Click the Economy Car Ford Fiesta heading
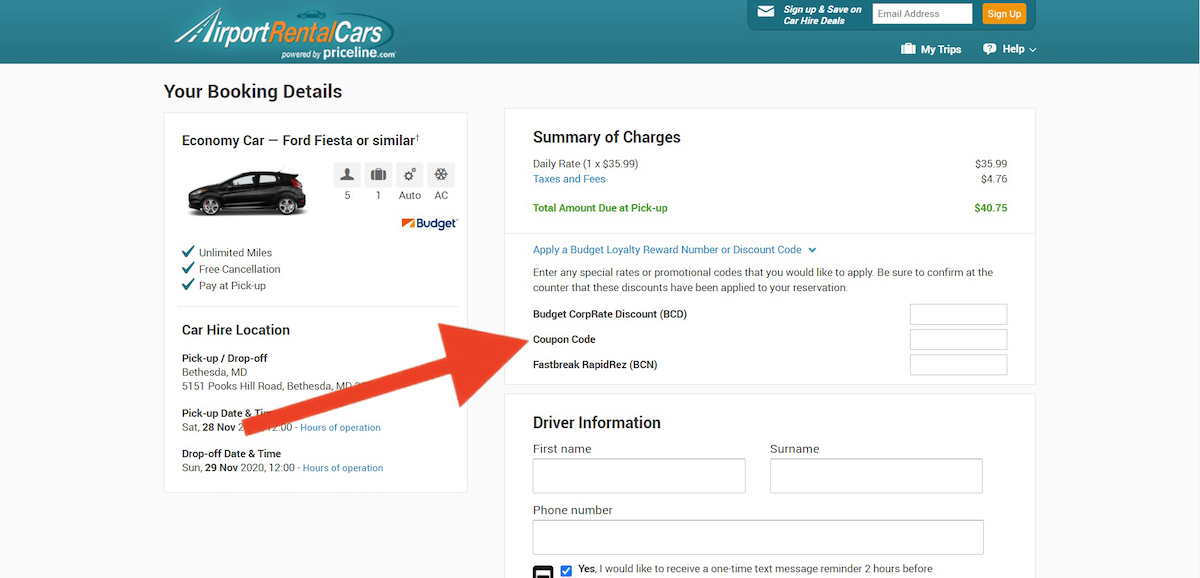 [x=298, y=140]
